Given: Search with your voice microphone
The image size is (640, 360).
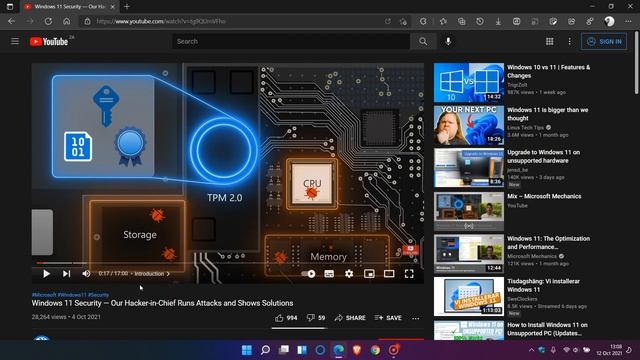Looking at the screenshot, I should (x=448, y=41).
